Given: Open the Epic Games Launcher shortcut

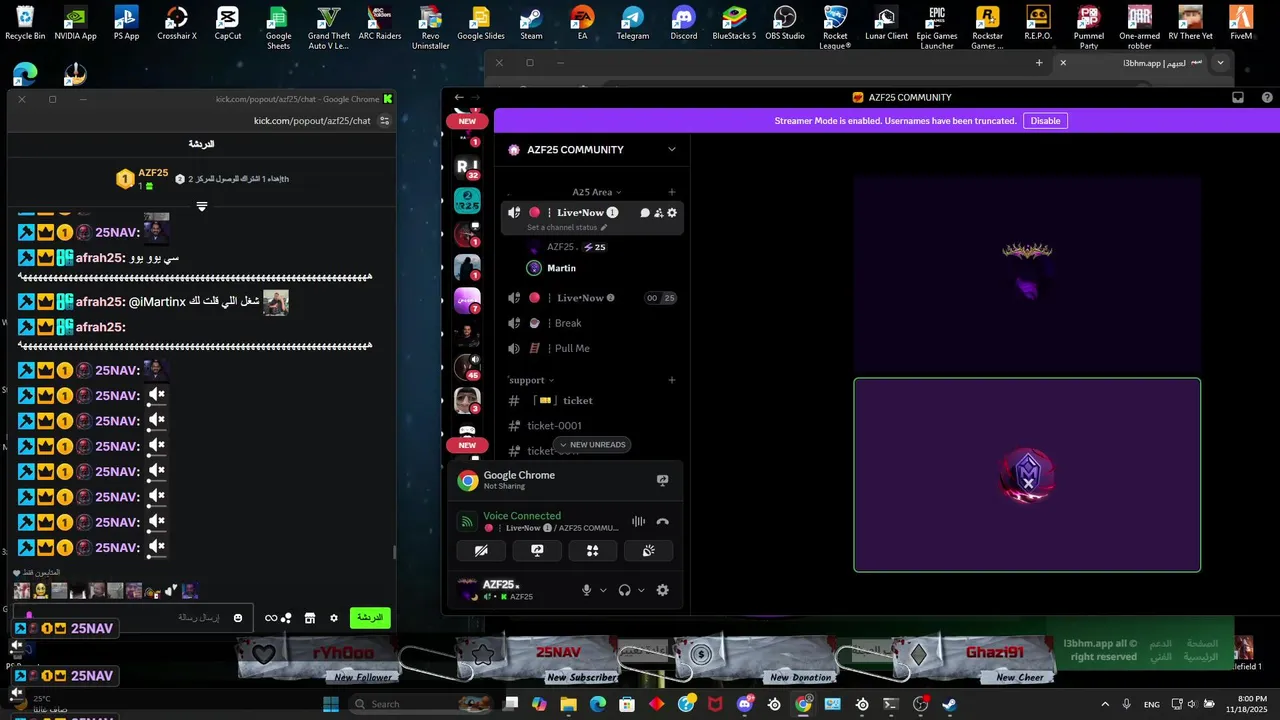Looking at the screenshot, I should click(x=936, y=28).
